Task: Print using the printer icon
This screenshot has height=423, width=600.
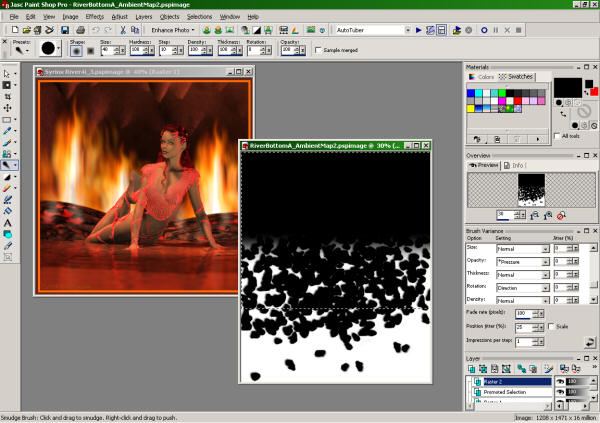Action: (x=80, y=30)
